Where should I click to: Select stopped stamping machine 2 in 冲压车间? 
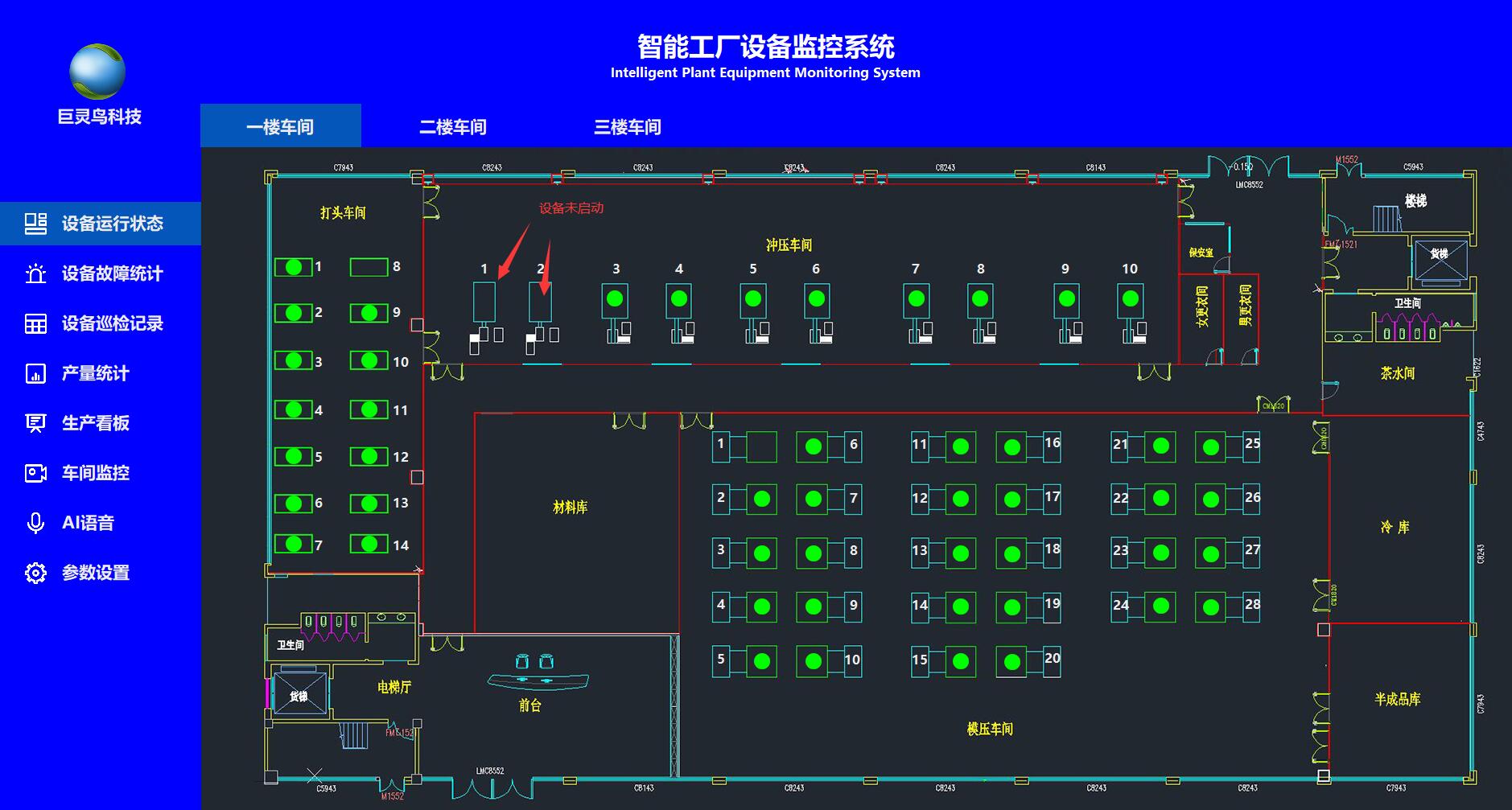540,302
